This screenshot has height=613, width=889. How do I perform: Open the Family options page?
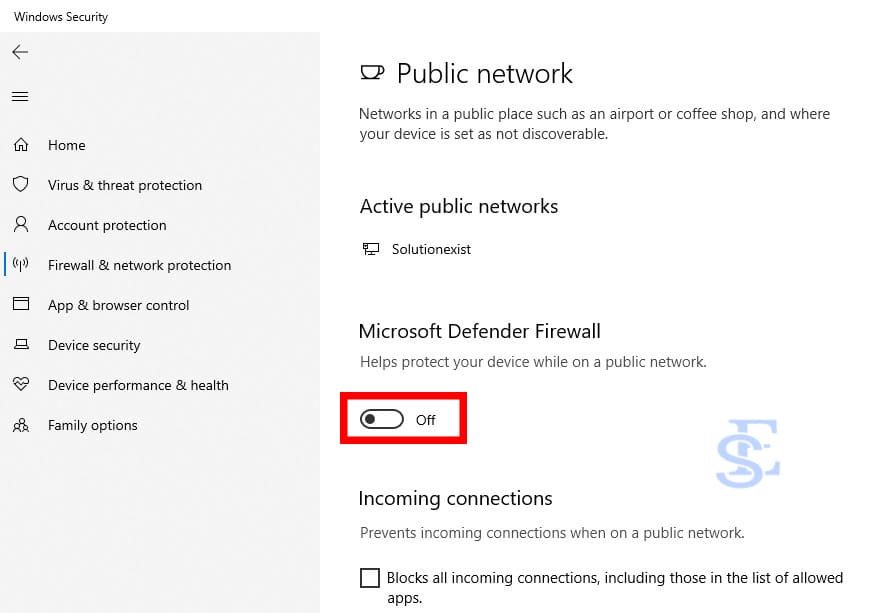93,425
